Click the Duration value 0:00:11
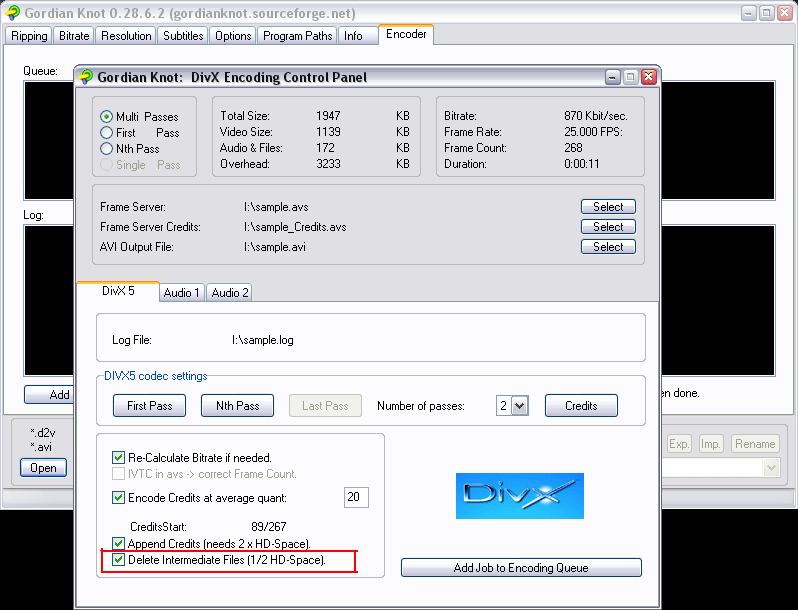 [x=582, y=164]
